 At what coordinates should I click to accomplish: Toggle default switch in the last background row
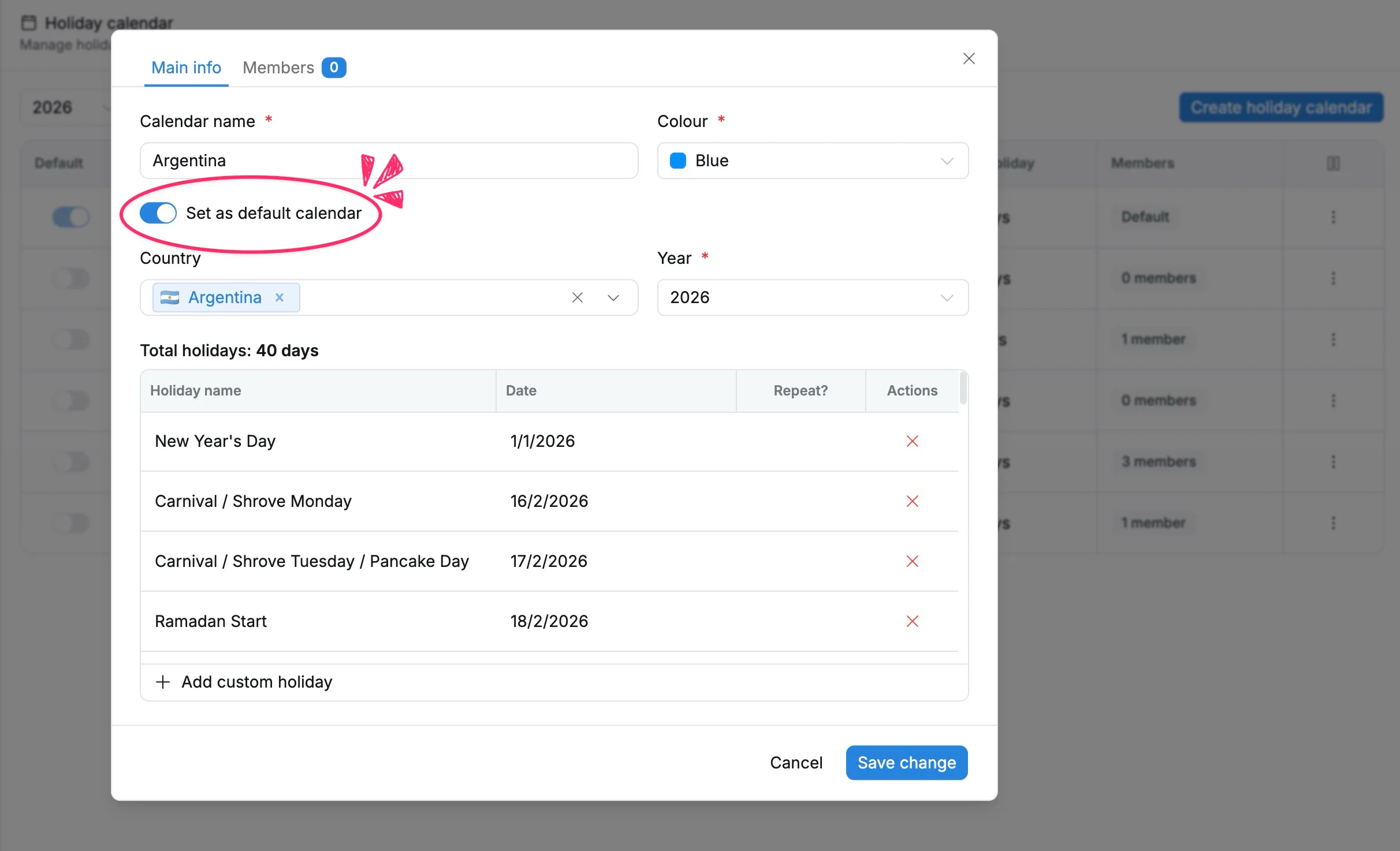coord(71,523)
